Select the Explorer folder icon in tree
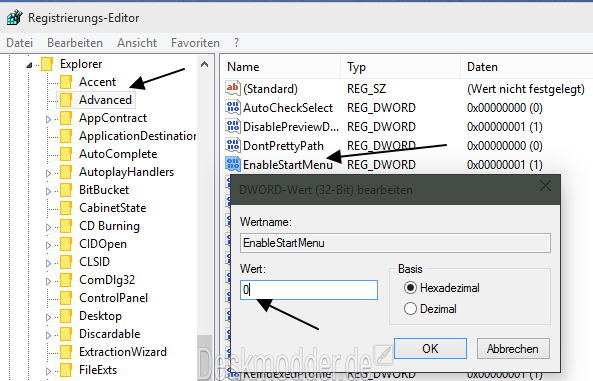 (47, 64)
